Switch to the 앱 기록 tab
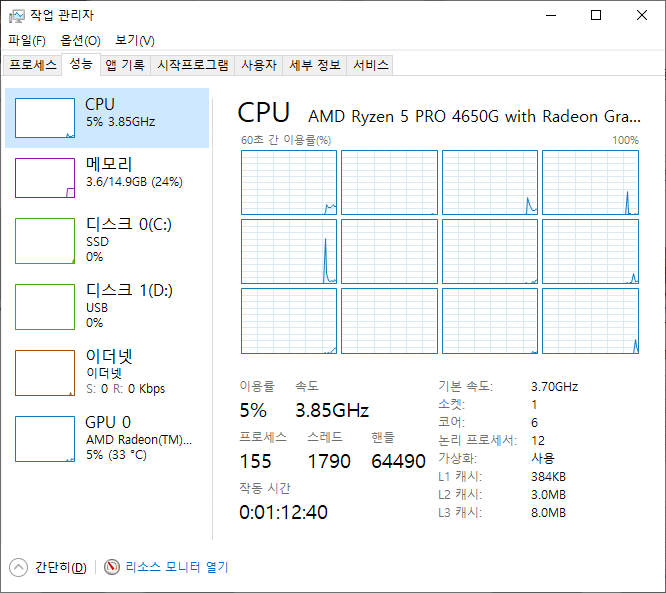The image size is (666, 593). pos(125,65)
